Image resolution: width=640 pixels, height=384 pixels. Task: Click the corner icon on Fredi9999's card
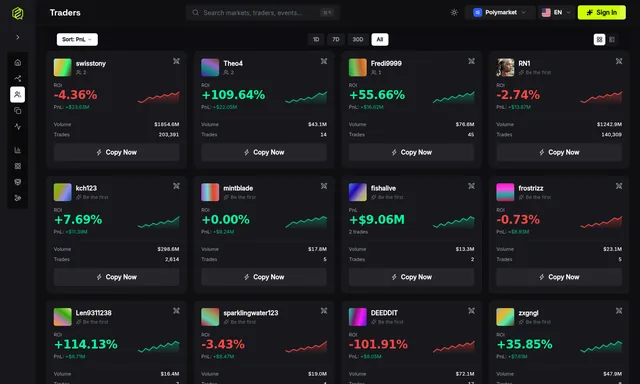pyautogui.click(x=471, y=61)
